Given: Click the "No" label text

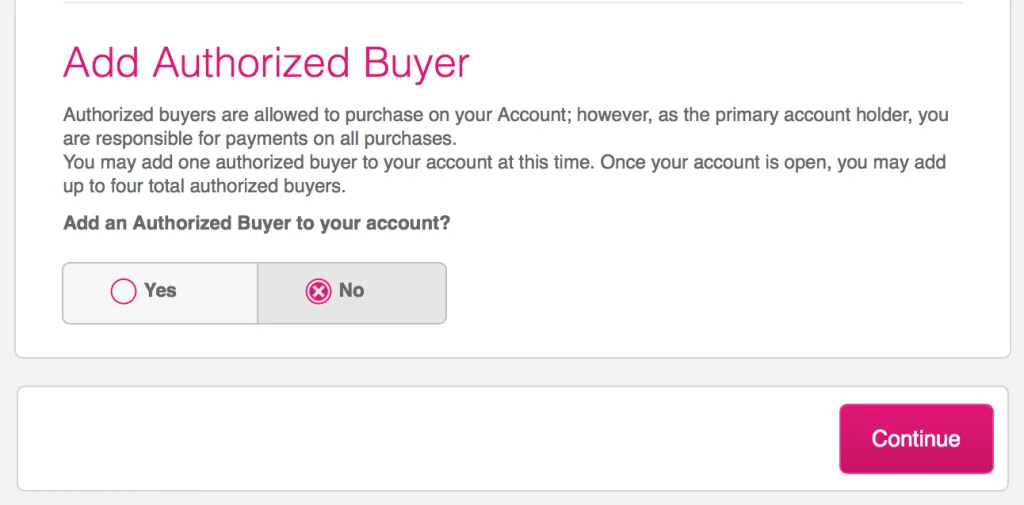Looking at the screenshot, I should (351, 291).
